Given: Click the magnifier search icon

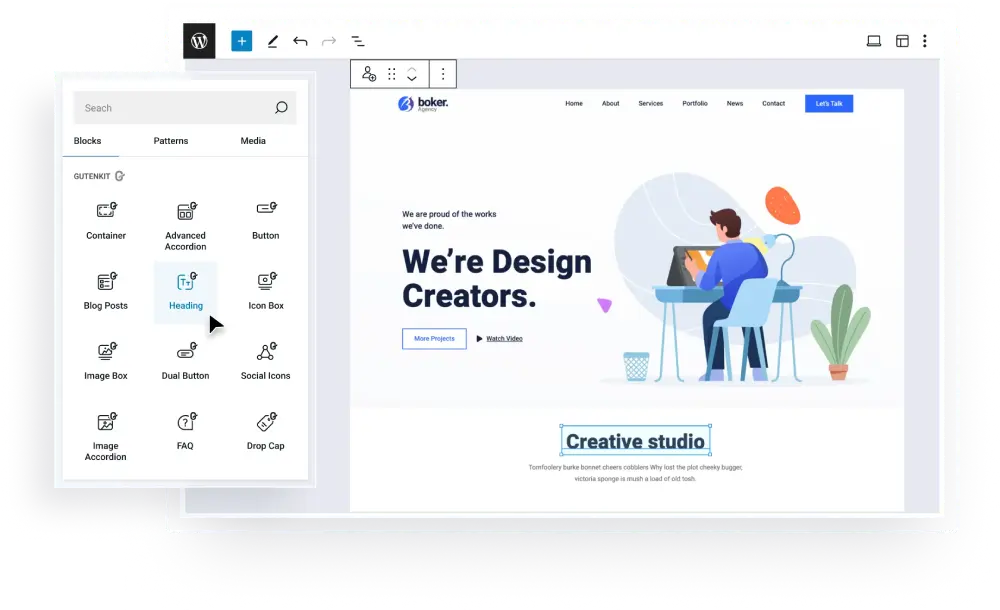Looking at the screenshot, I should tap(281, 108).
